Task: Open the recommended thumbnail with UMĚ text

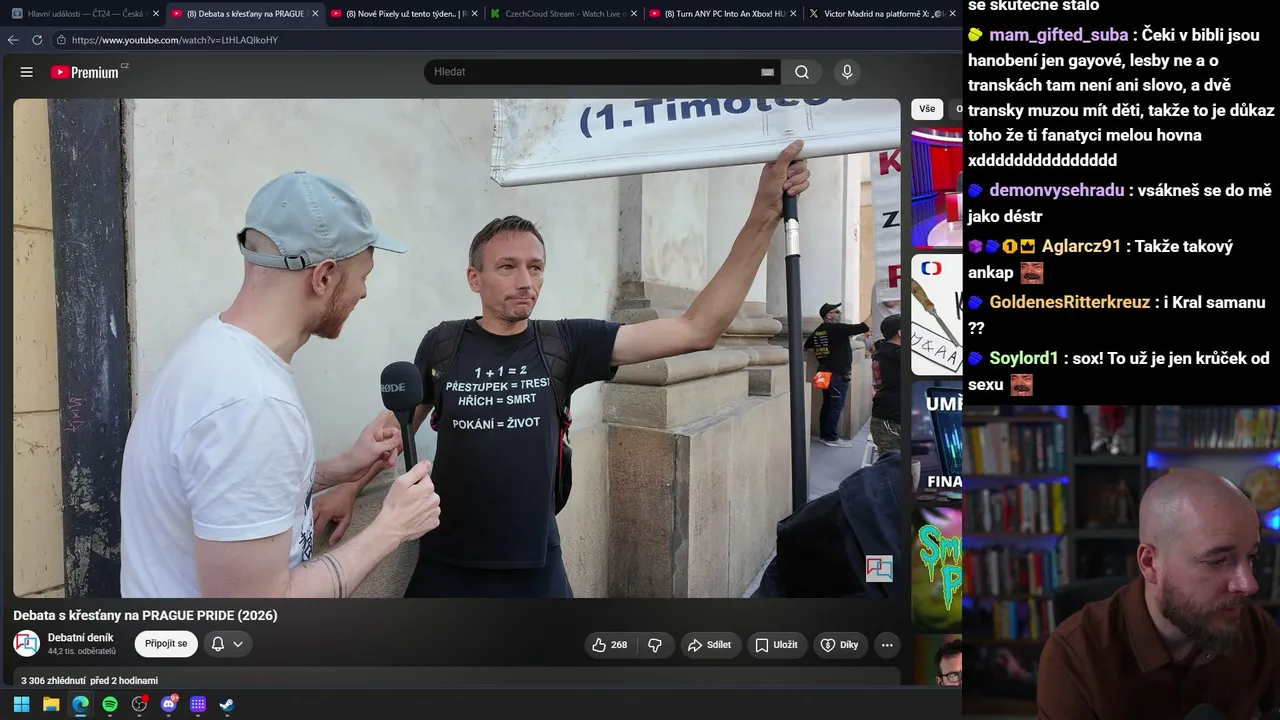Action: tap(937, 440)
